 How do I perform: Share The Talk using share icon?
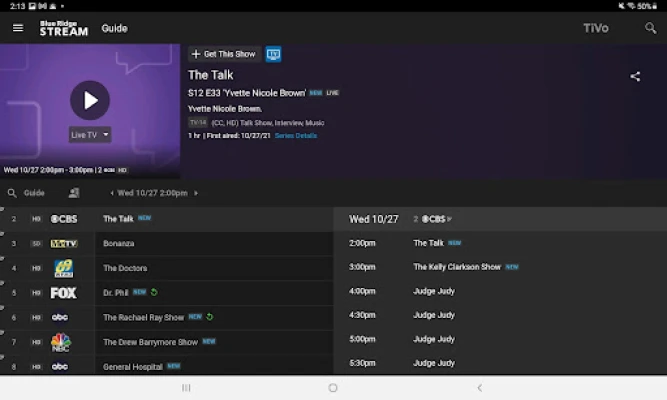[x=635, y=76]
